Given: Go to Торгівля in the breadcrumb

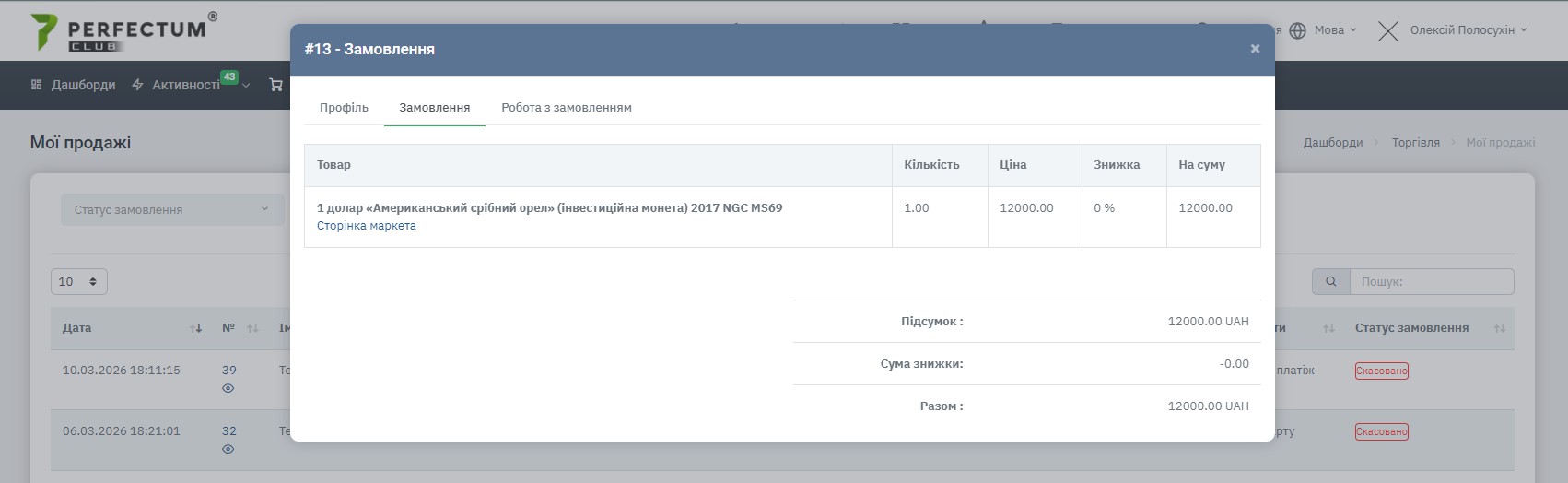Looking at the screenshot, I should click(1414, 143).
